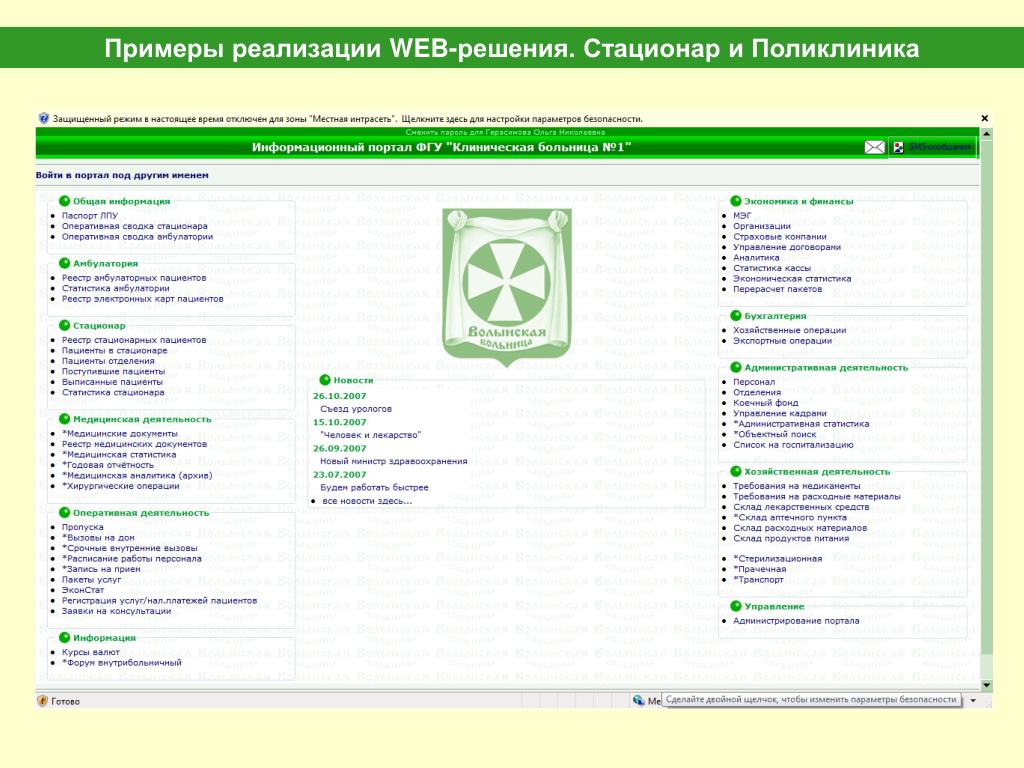
Task: Open Оперативная сводка амбулатории
Action: 138,236
